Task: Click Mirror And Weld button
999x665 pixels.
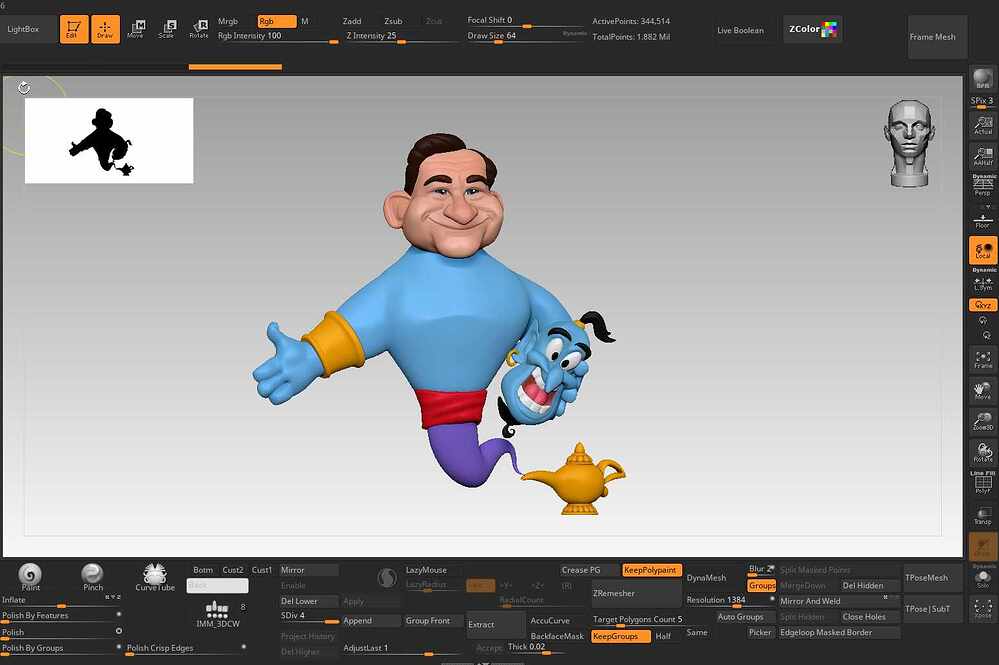Action: pyautogui.click(x=839, y=601)
